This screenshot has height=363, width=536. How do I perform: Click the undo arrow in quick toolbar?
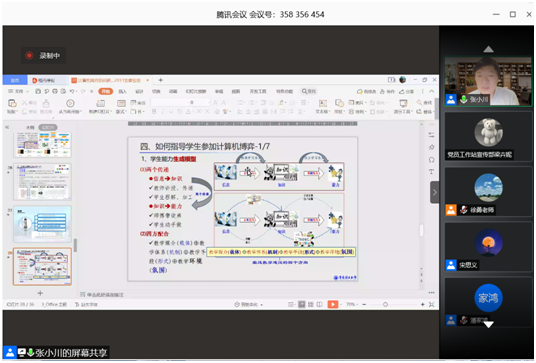point(72,91)
